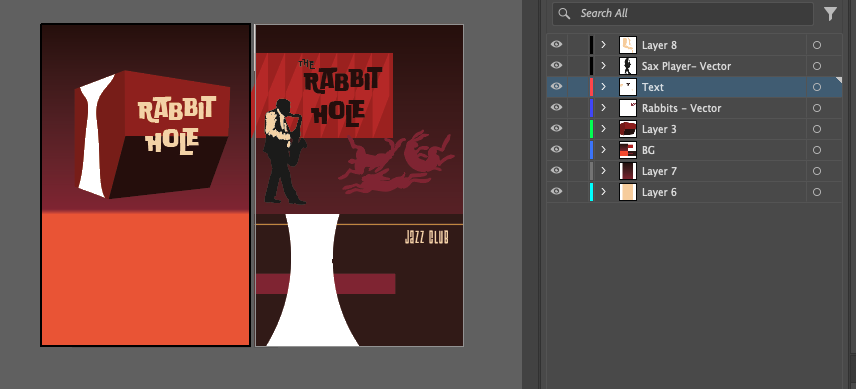856x389 pixels.
Task: Hide Layer 8 using its eye icon
Action: (556, 45)
